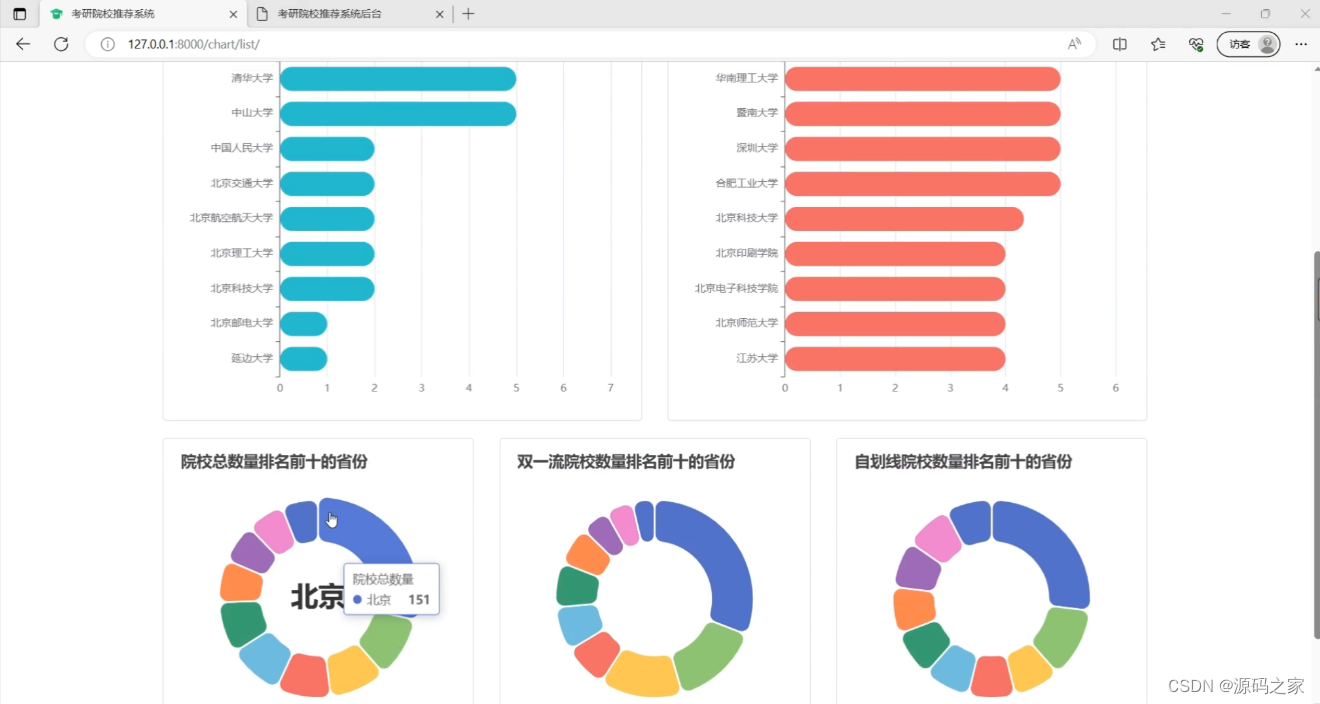
Task: Click the 北京交通大学 teal bar
Action: 327,184
